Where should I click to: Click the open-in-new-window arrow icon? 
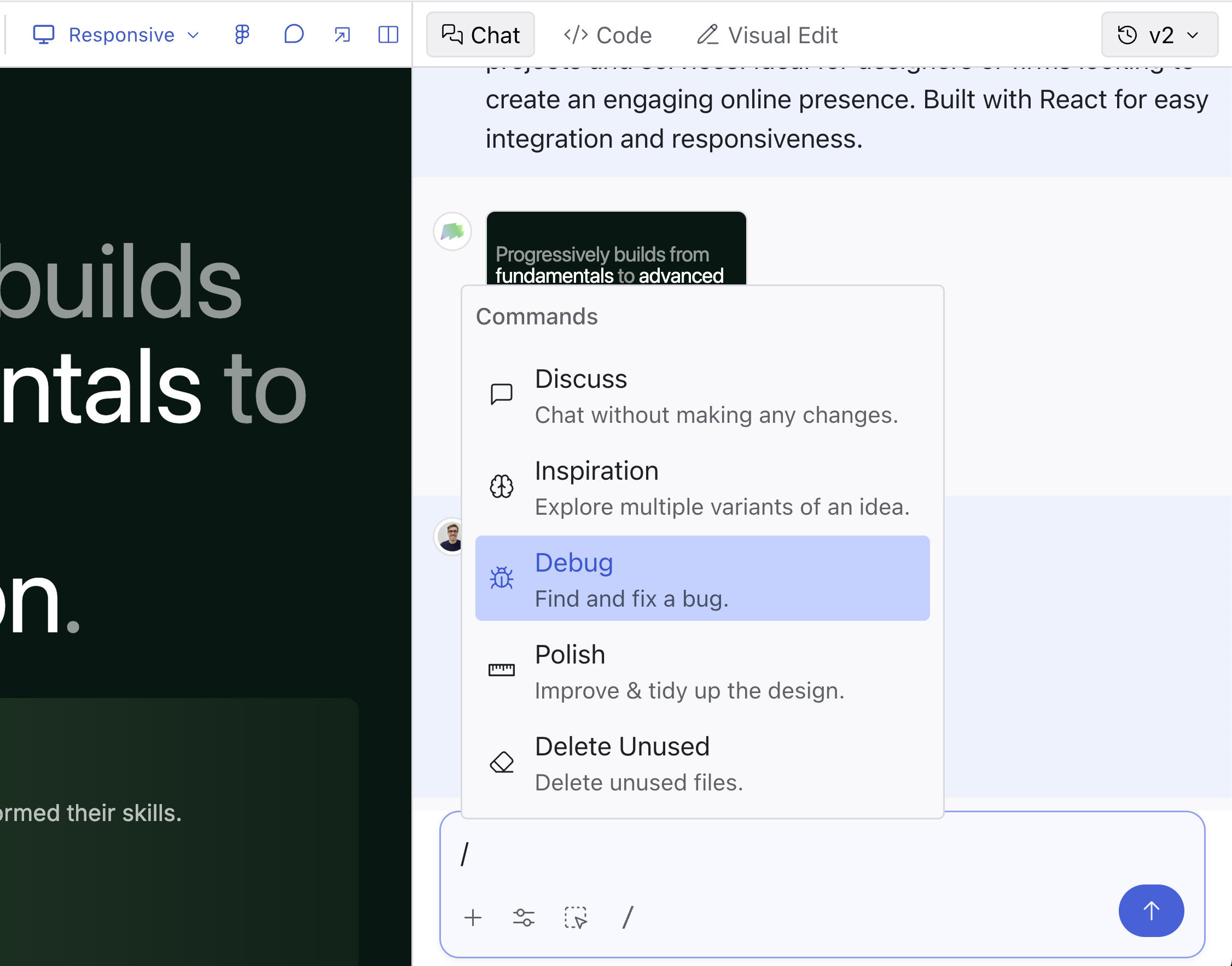(x=342, y=34)
